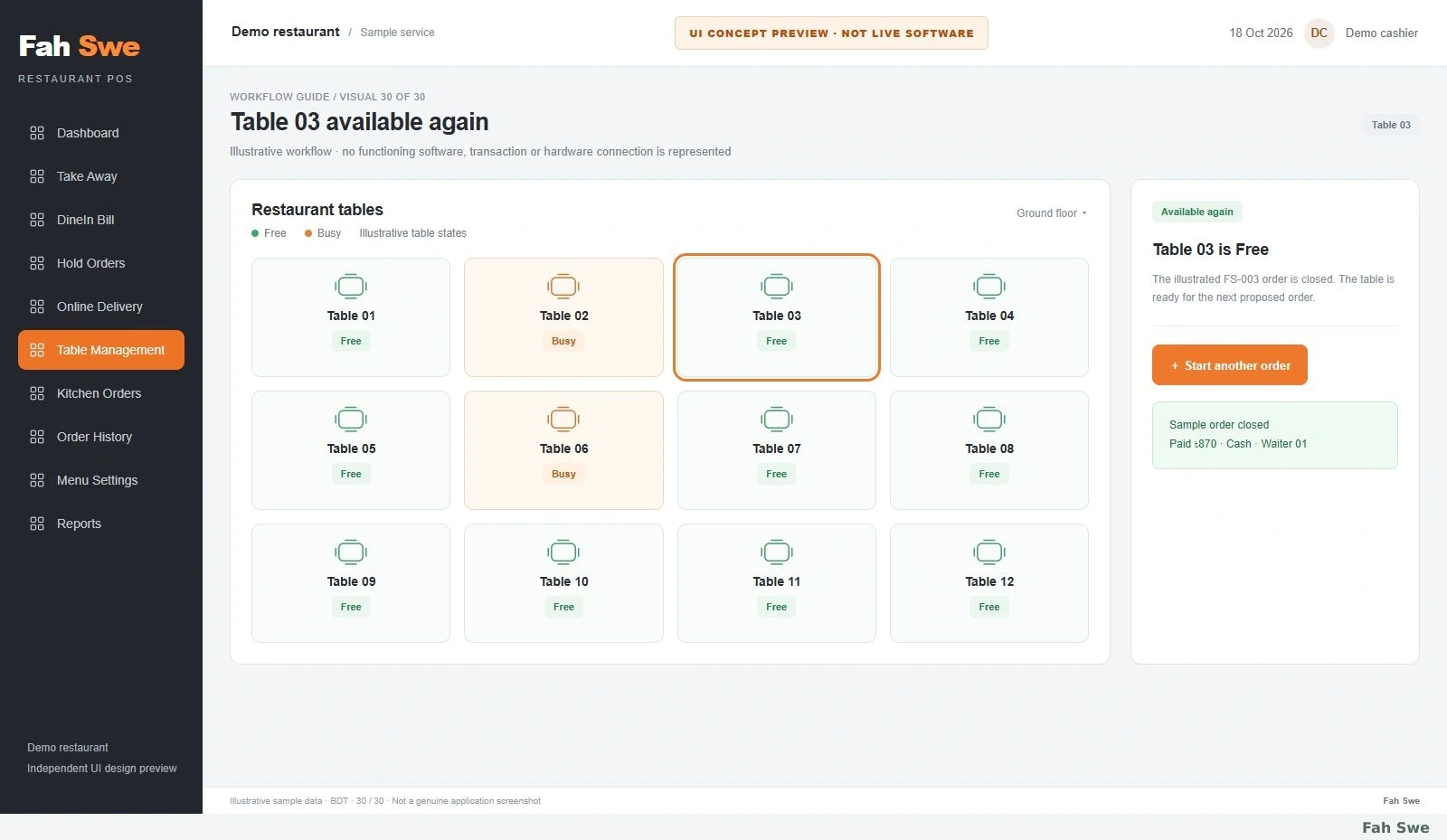Click the orange table icon on Table 06
The width and height of the screenshot is (1447, 840).
pyautogui.click(x=563, y=420)
